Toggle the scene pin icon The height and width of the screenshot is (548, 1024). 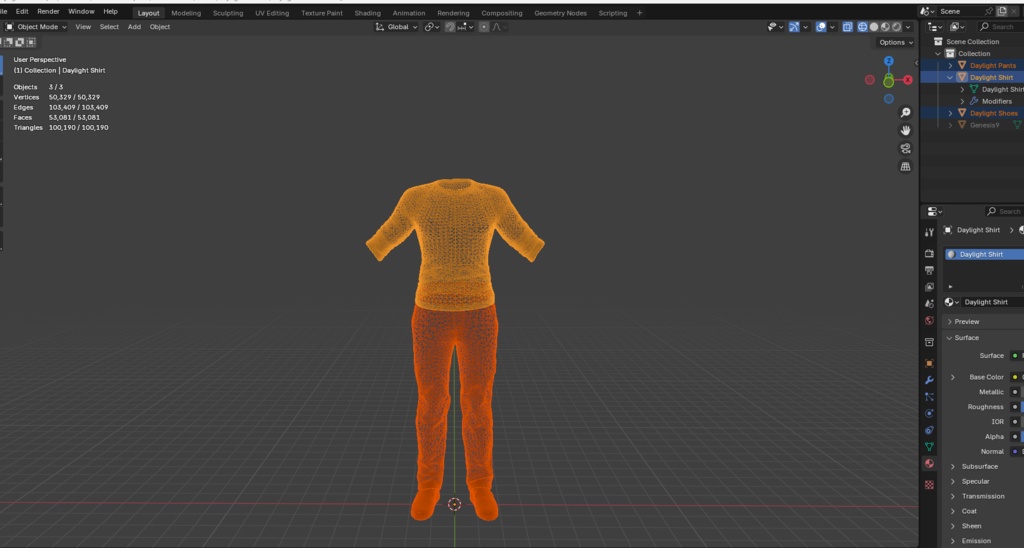pos(989,11)
